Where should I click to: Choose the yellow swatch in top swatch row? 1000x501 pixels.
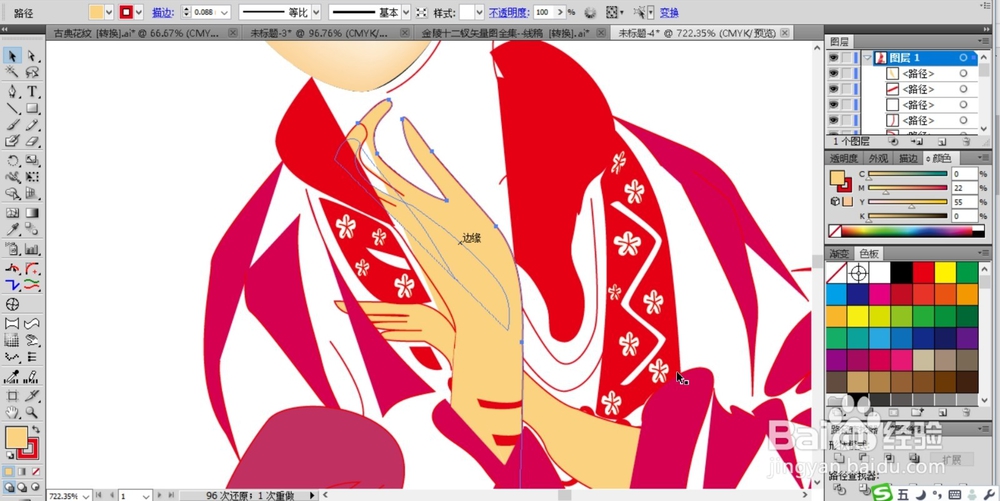click(945, 273)
